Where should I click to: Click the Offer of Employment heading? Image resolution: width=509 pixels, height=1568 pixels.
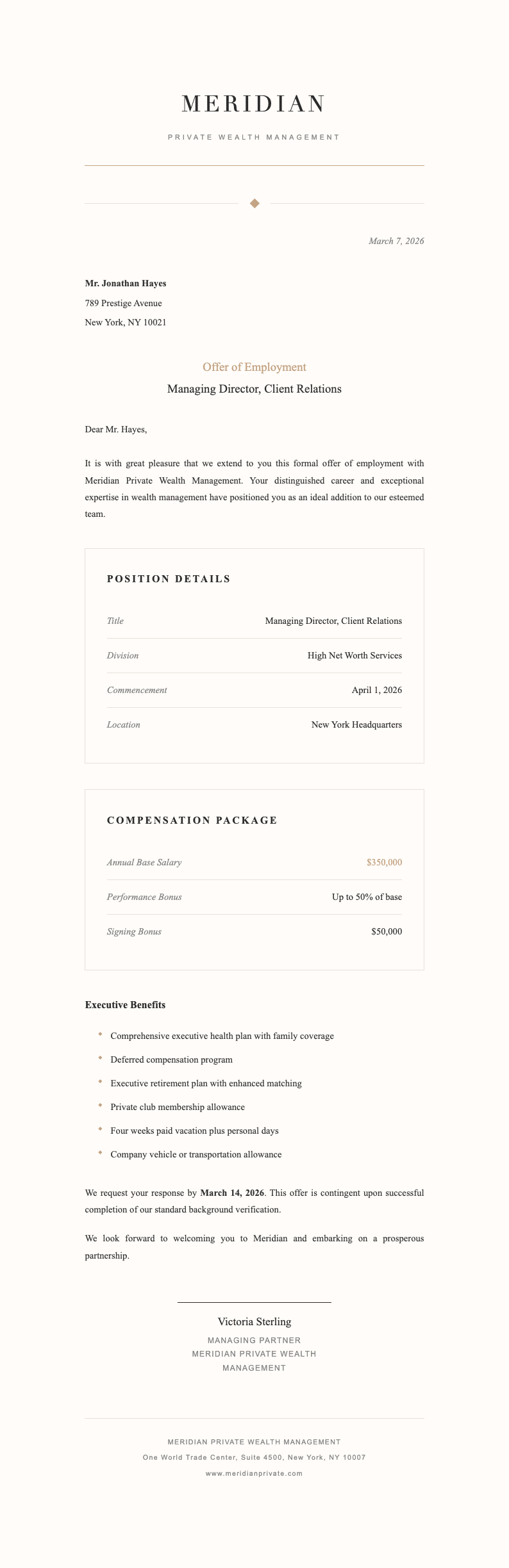(x=254, y=367)
